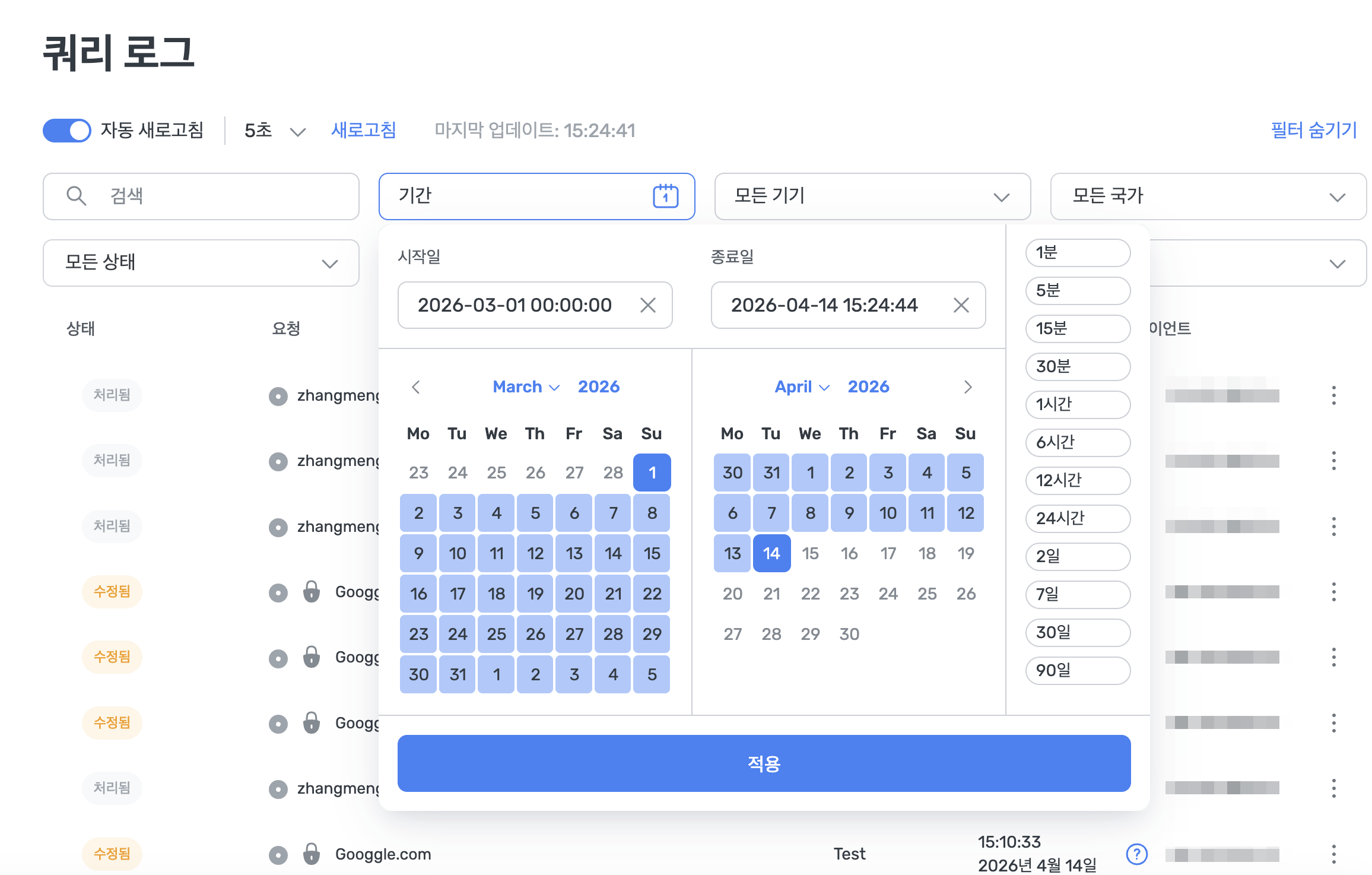
Task: Hide filters via 필터 숨기기 link
Action: click(1313, 129)
